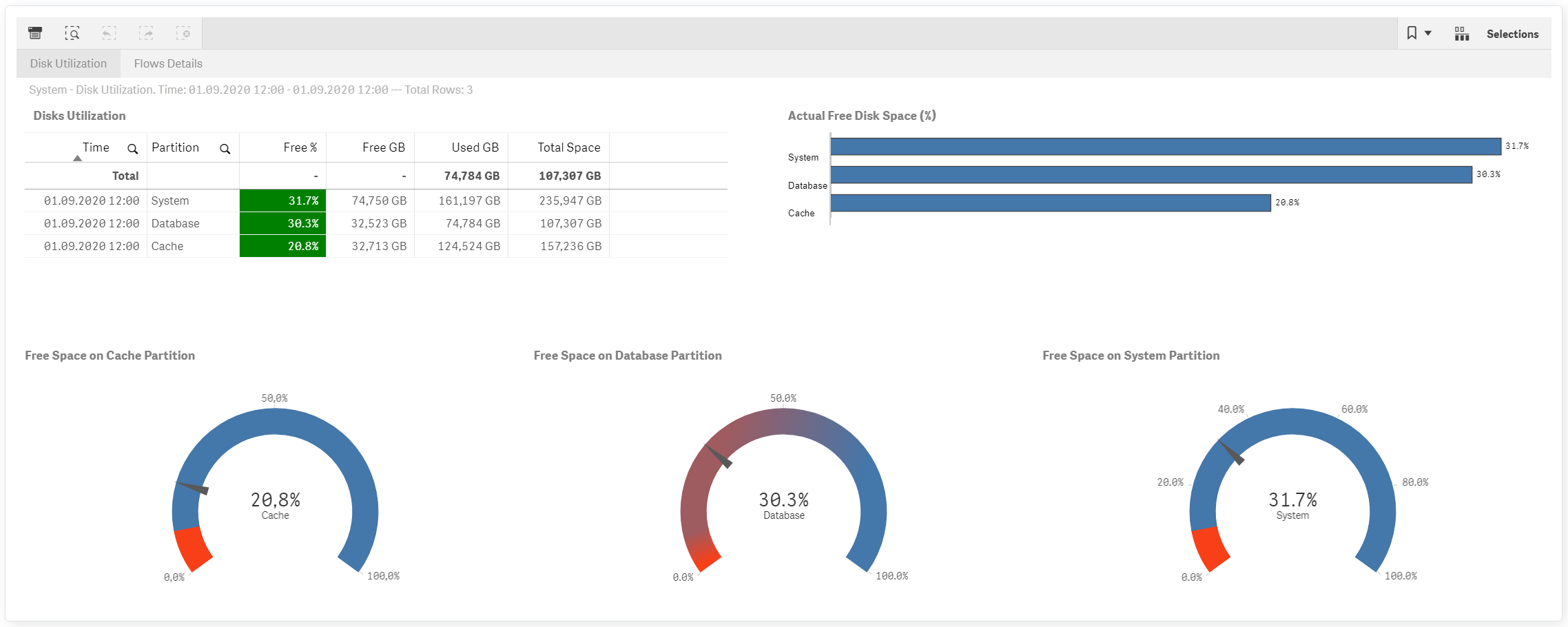Select the System bar in free space chart
This screenshot has width=1568, height=627.
pos(1166,146)
